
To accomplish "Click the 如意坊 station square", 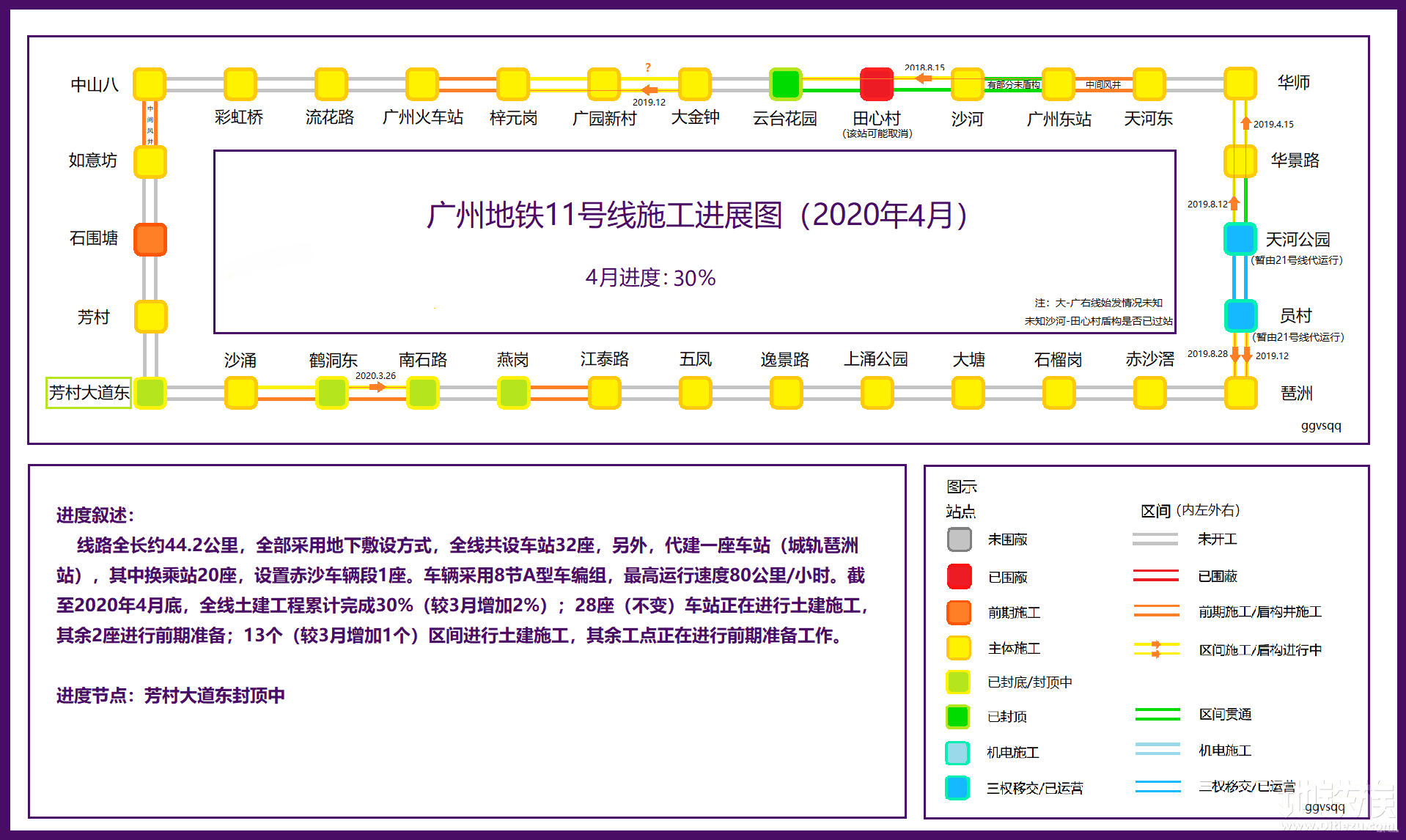I will coord(150,161).
